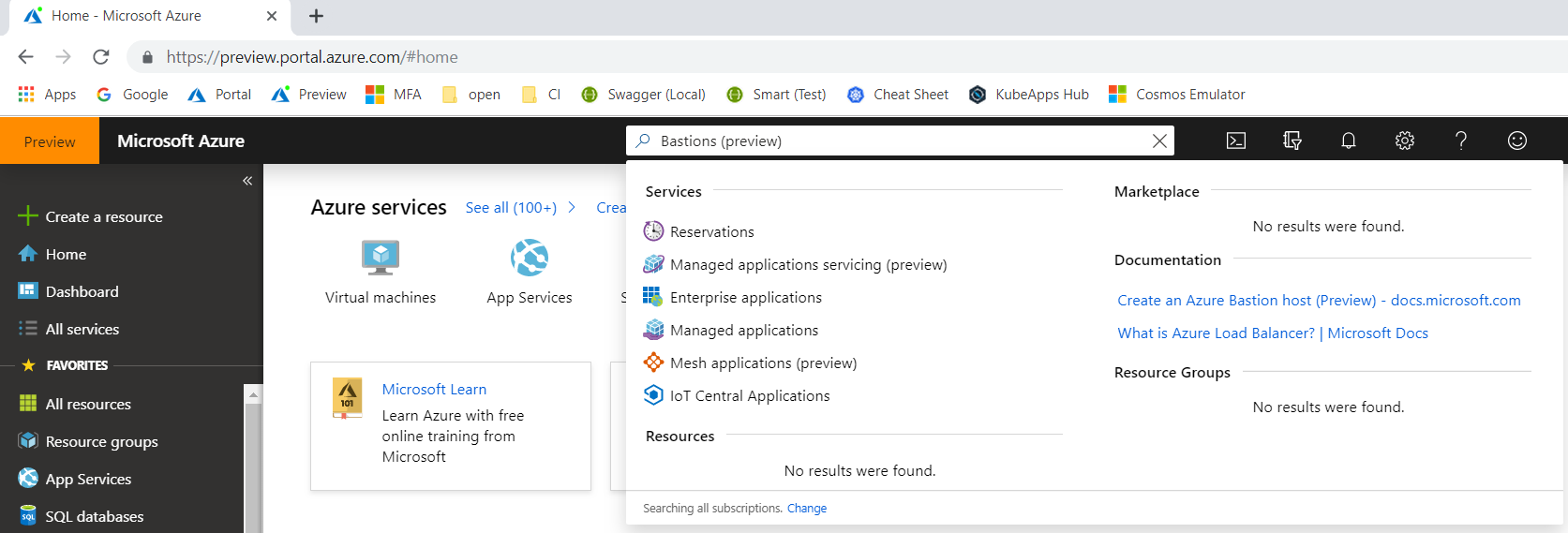Open the Smart (Test) bookmark
The width and height of the screenshot is (1568, 533).
click(x=776, y=94)
